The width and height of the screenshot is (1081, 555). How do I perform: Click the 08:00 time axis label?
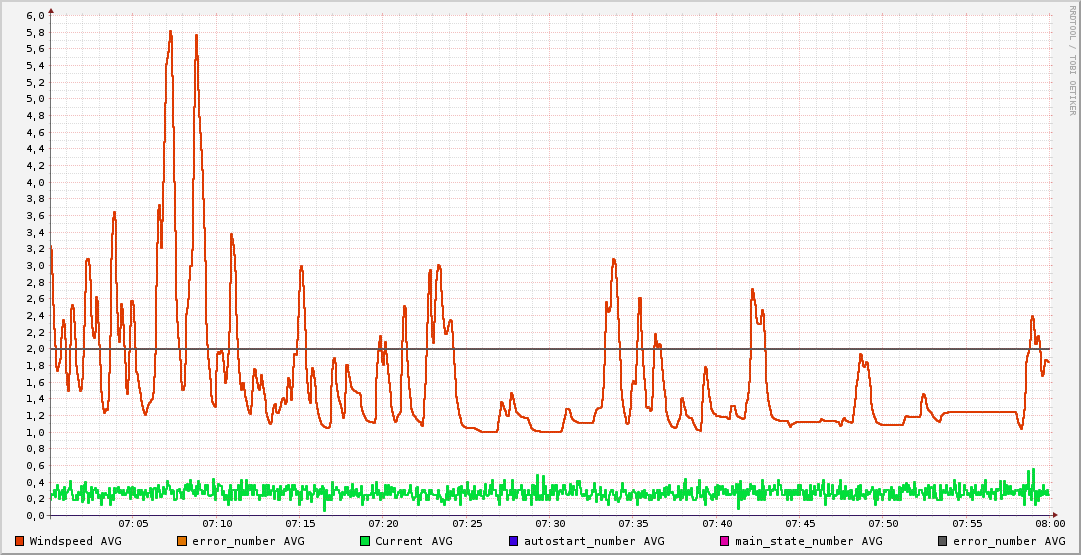pos(1049,524)
